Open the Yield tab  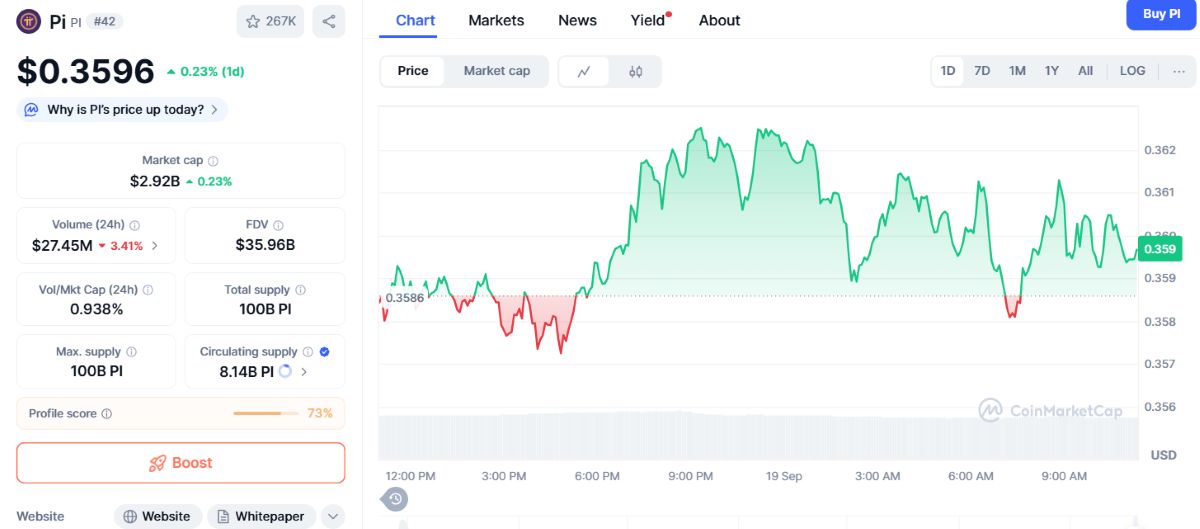pos(649,20)
